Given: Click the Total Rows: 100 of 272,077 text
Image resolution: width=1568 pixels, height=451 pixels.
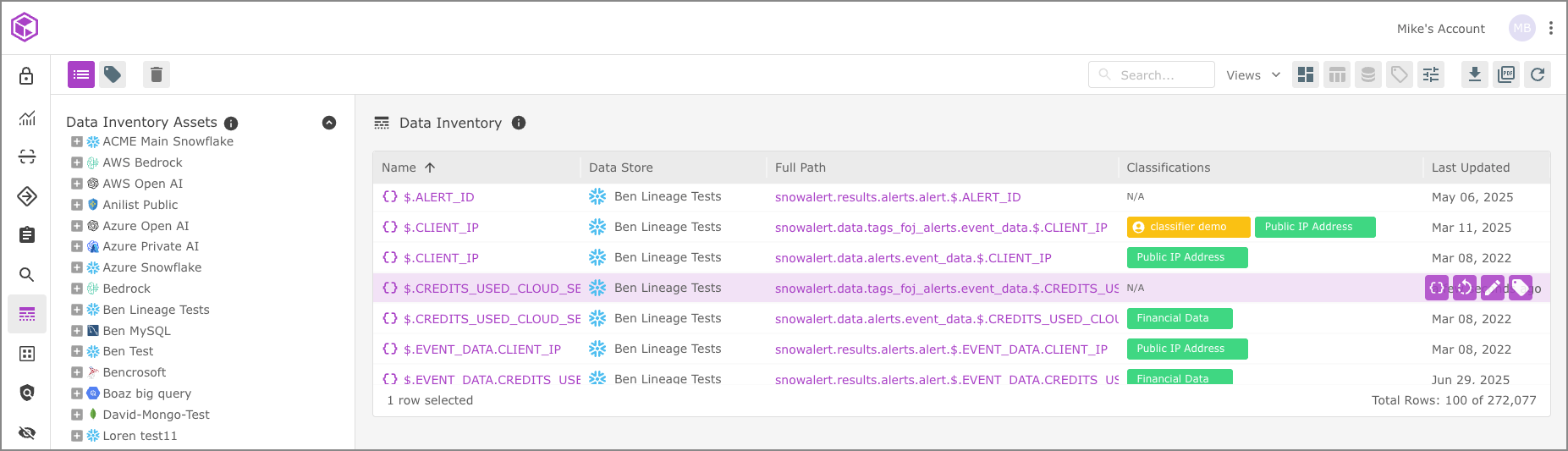Looking at the screenshot, I should [1454, 400].
